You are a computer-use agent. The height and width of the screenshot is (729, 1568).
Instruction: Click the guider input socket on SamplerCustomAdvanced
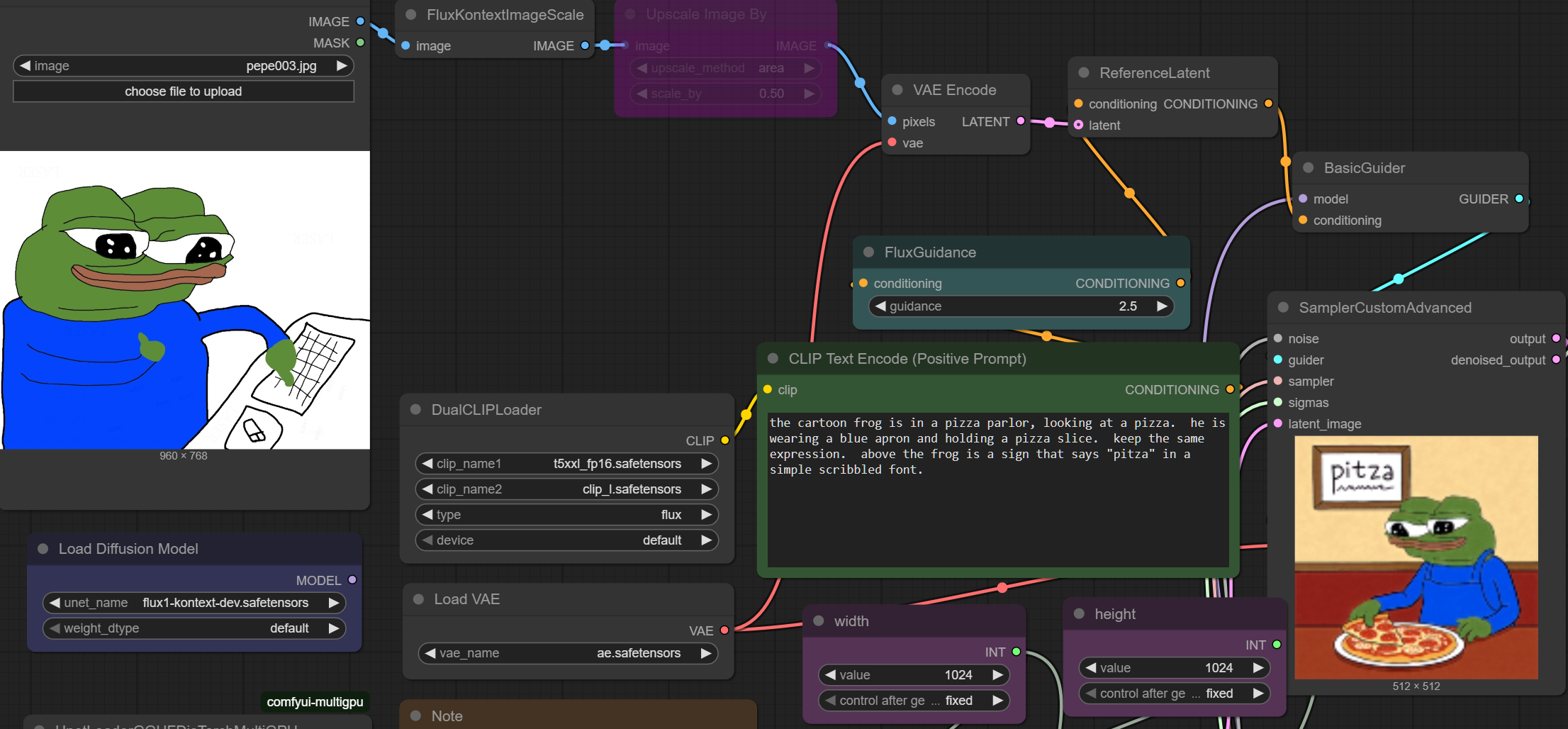coord(1277,360)
